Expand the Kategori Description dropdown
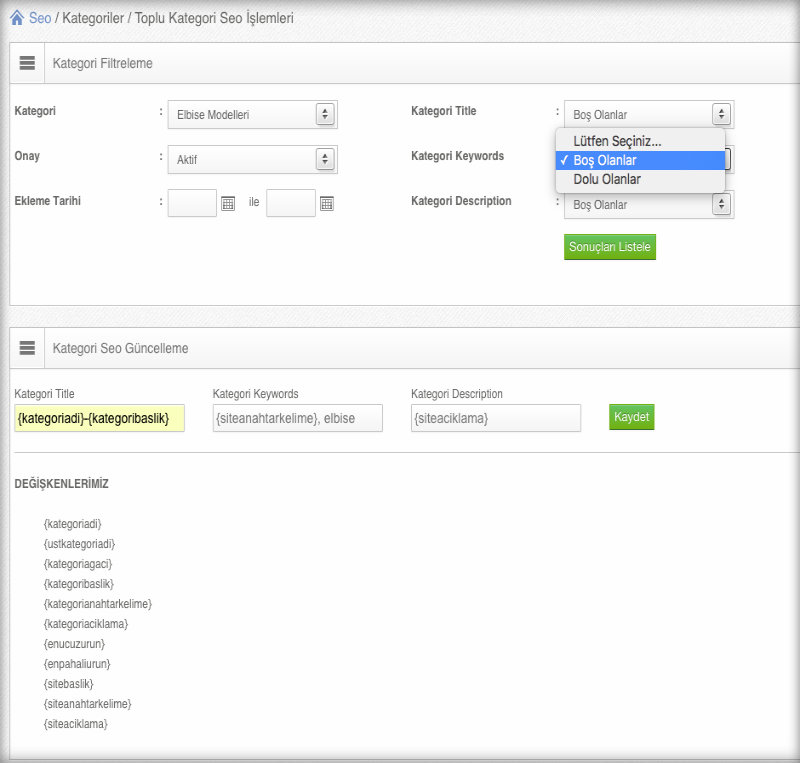The width and height of the screenshot is (800, 763). click(x=648, y=205)
